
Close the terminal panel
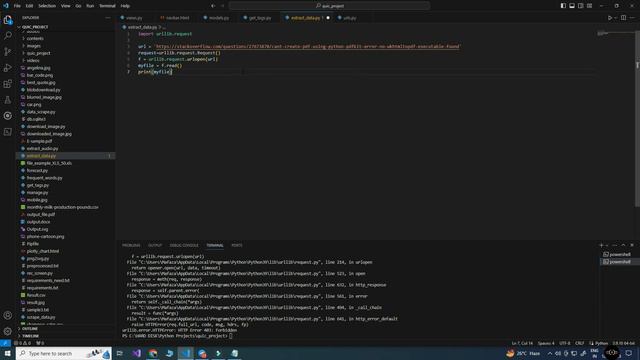point(632,245)
